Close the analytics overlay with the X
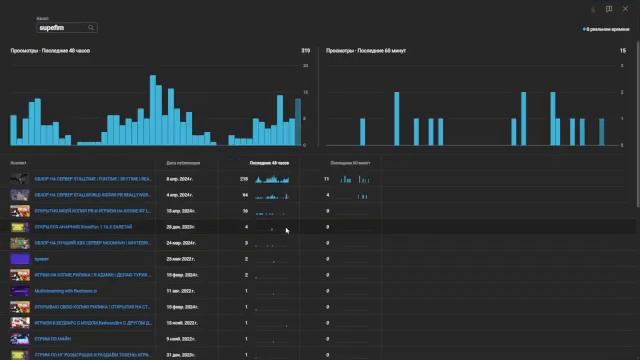Screen dimensions: 640x360 [625, 9]
